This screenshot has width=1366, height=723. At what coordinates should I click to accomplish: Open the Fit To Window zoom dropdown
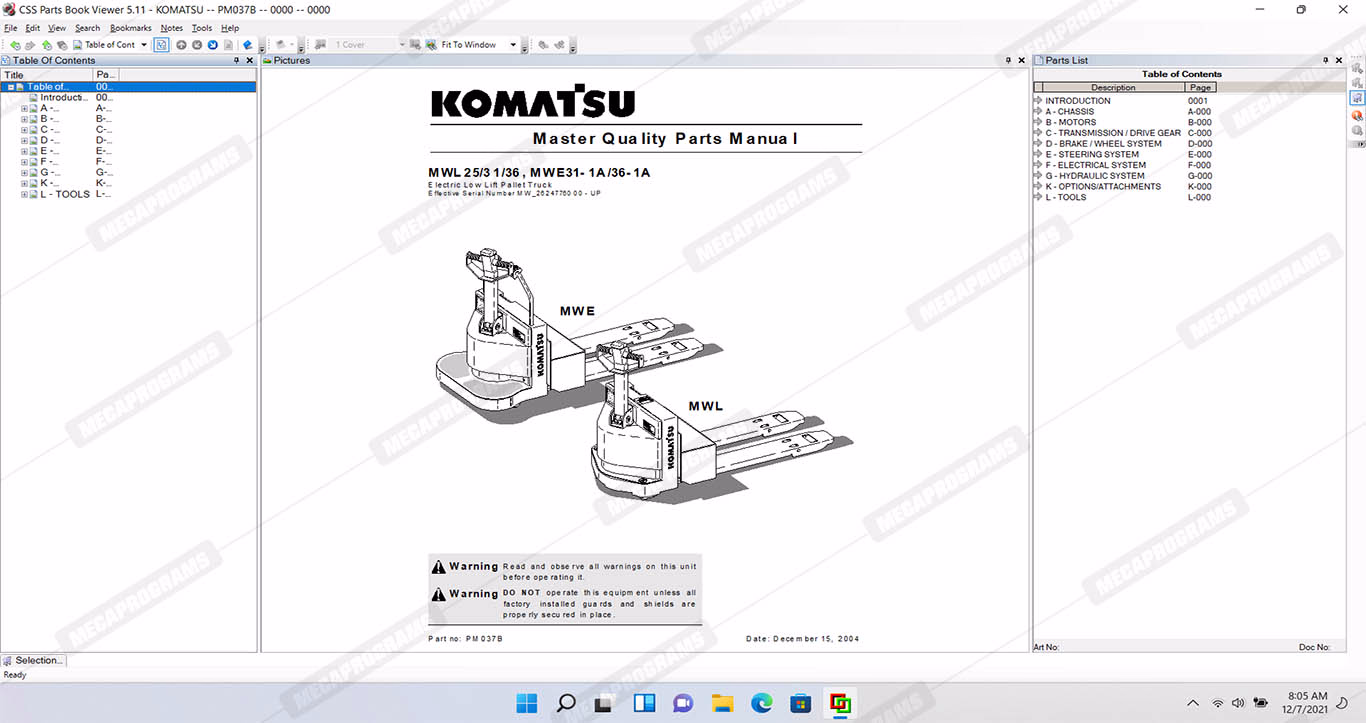[513, 45]
